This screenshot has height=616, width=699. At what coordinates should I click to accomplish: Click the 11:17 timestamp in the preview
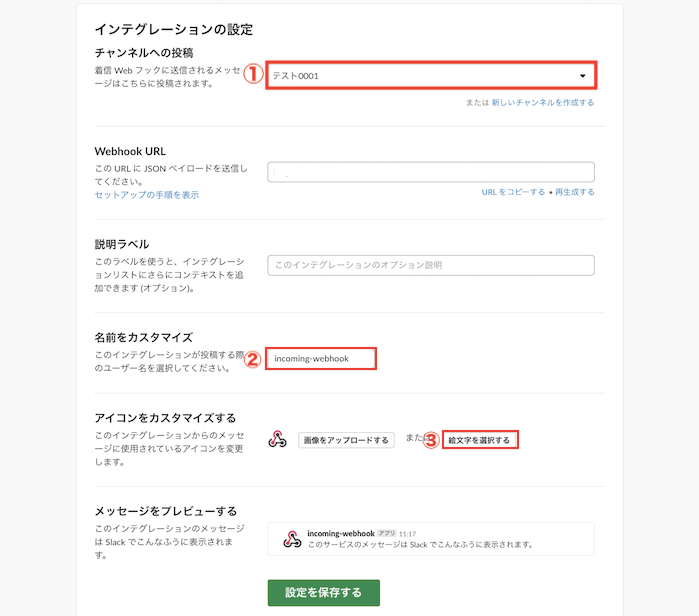point(407,534)
